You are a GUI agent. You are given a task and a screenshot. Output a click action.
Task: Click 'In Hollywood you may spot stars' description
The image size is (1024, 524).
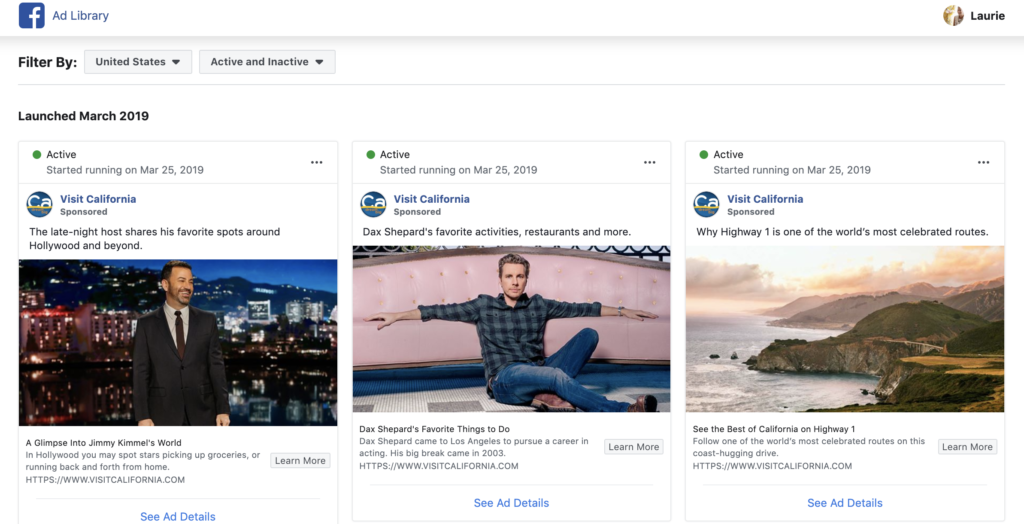click(x=142, y=461)
